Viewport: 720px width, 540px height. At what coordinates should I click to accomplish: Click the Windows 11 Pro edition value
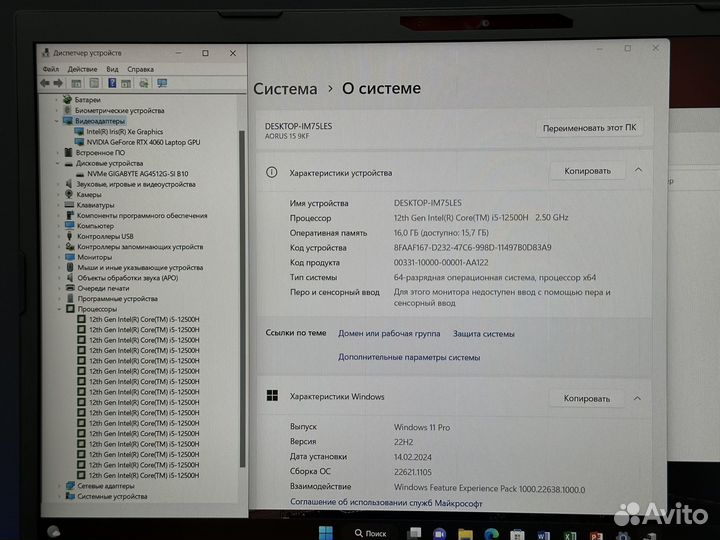click(422, 427)
